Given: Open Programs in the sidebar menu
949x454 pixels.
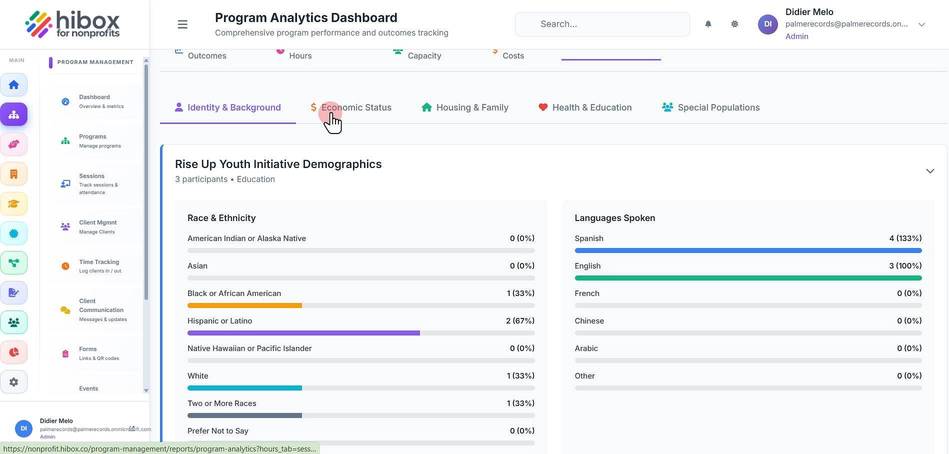Looking at the screenshot, I should [x=94, y=141].
